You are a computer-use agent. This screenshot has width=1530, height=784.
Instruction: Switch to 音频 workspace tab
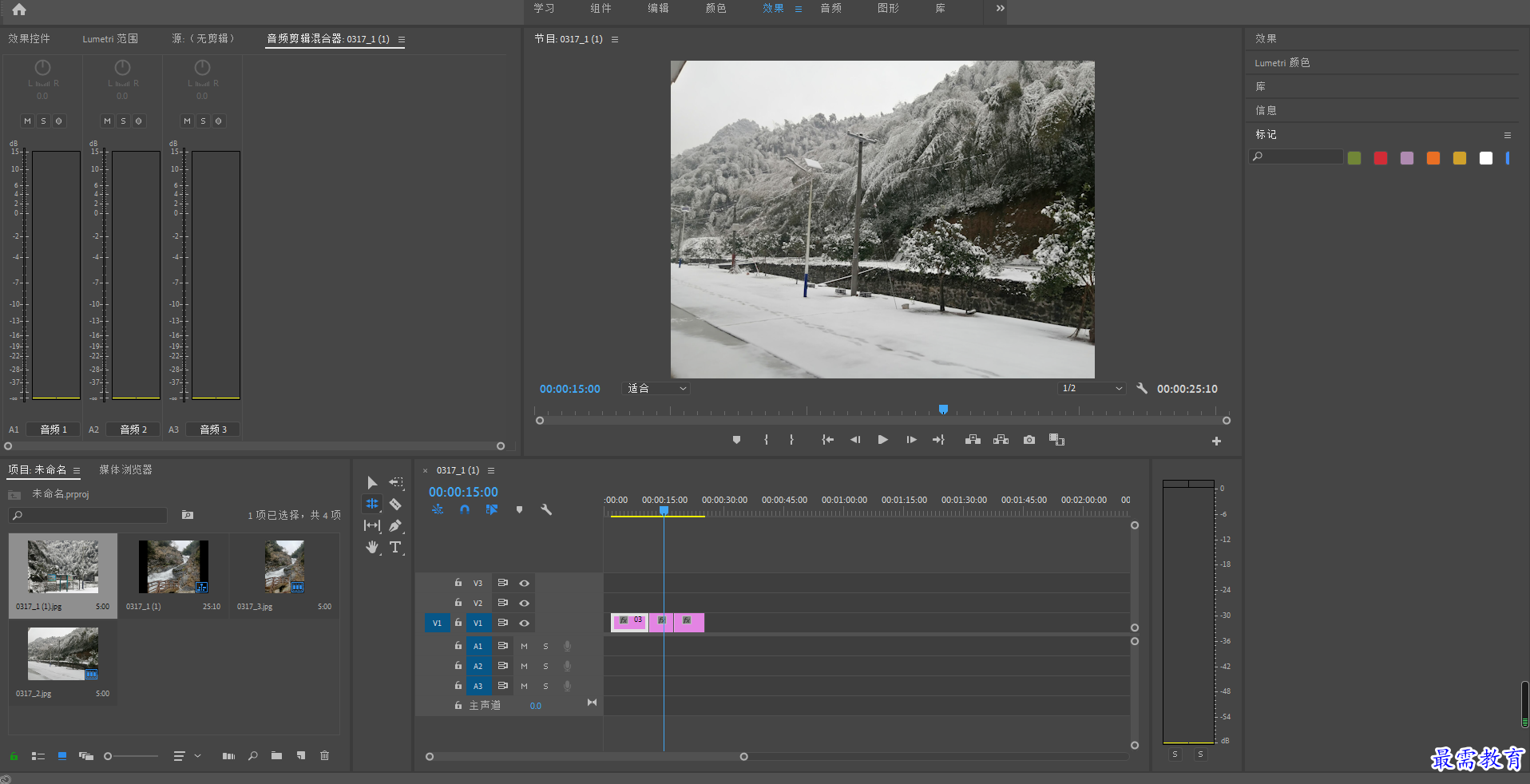click(831, 8)
